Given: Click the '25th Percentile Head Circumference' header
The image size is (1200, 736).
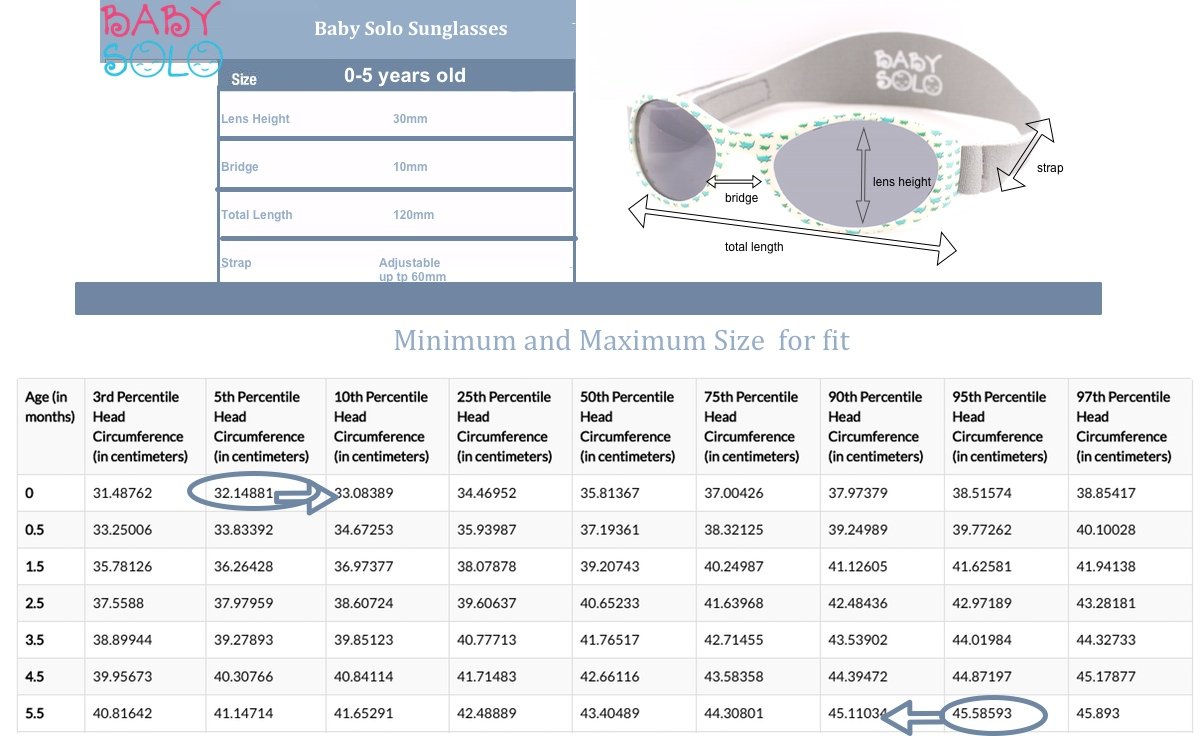Looking at the screenshot, I should [505, 427].
